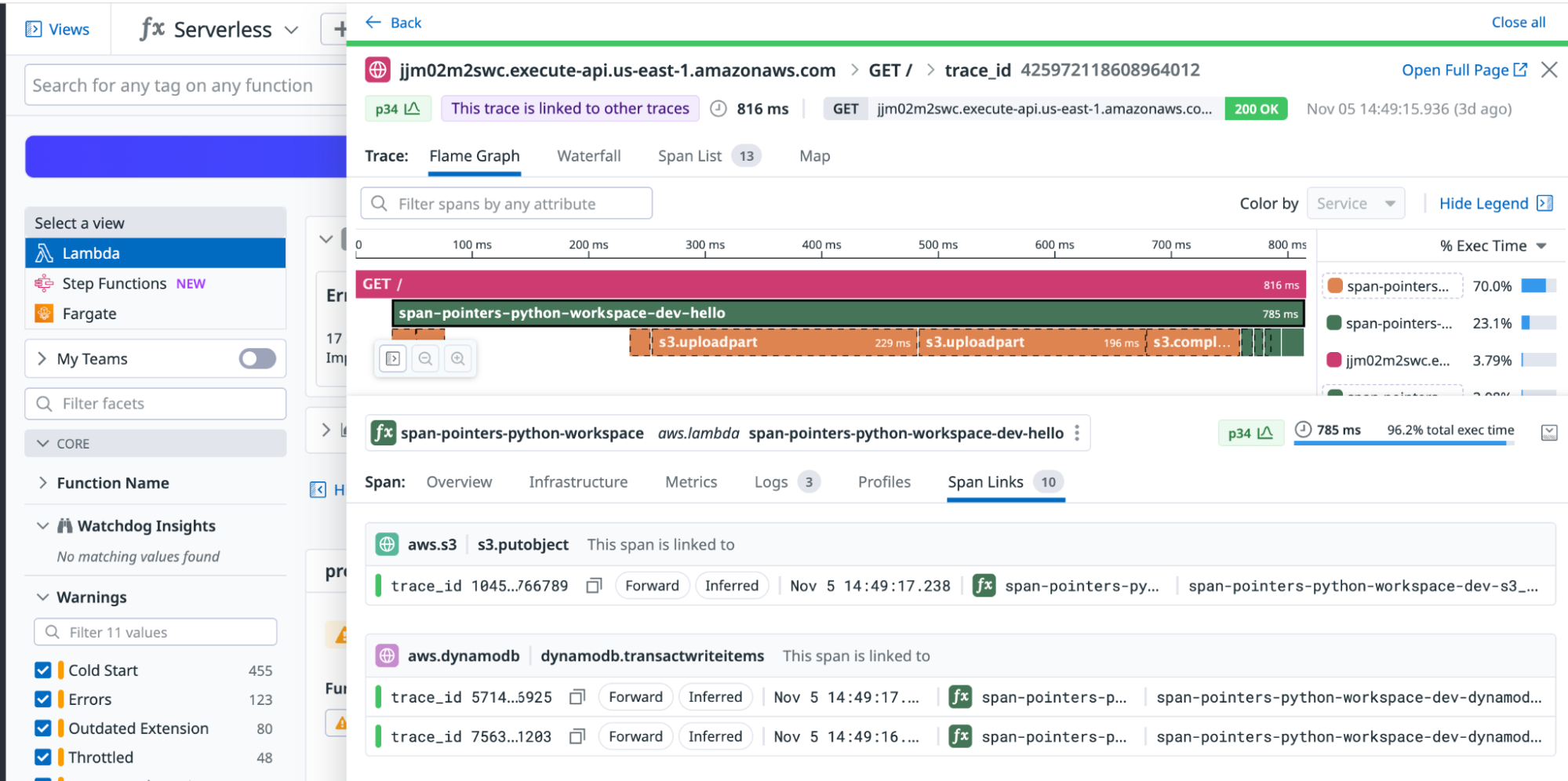Uncheck the Cold Start warning filter
Screen dimensions: 1568x781
click(x=43, y=670)
